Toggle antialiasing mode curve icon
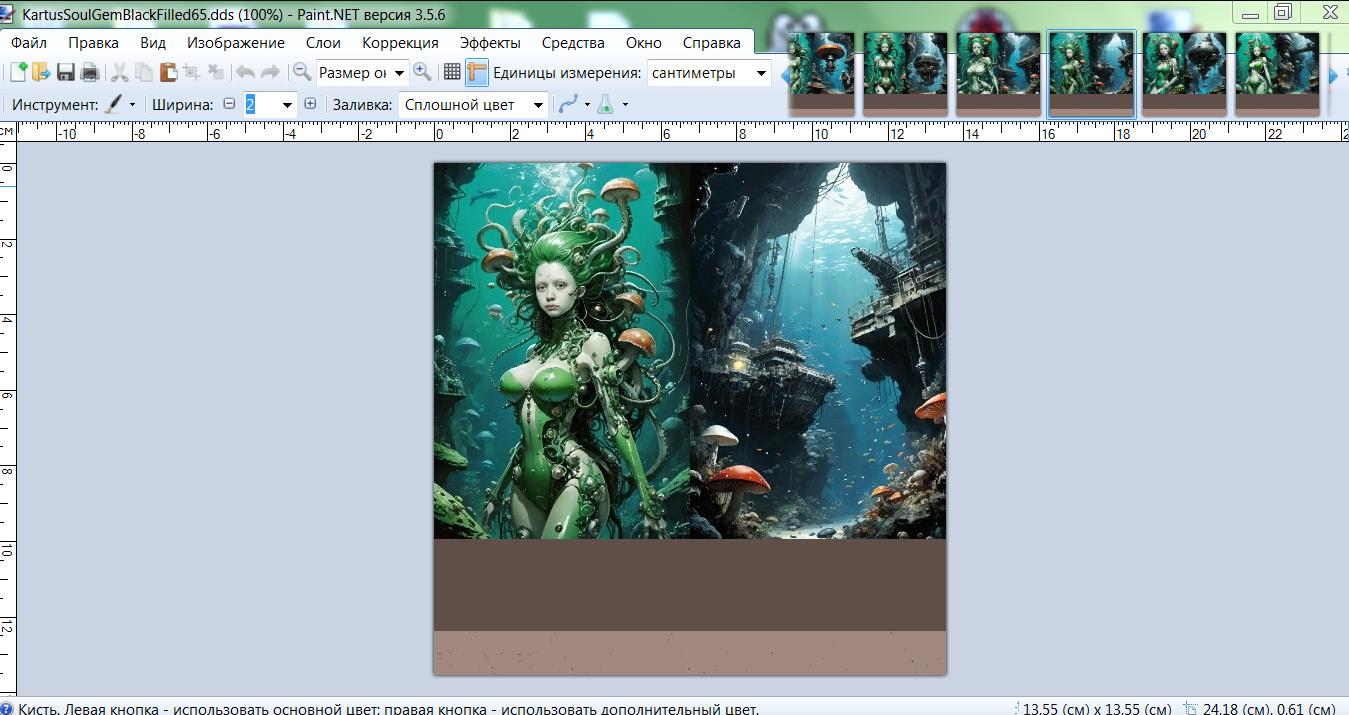The image size is (1349, 715). (569, 104)
